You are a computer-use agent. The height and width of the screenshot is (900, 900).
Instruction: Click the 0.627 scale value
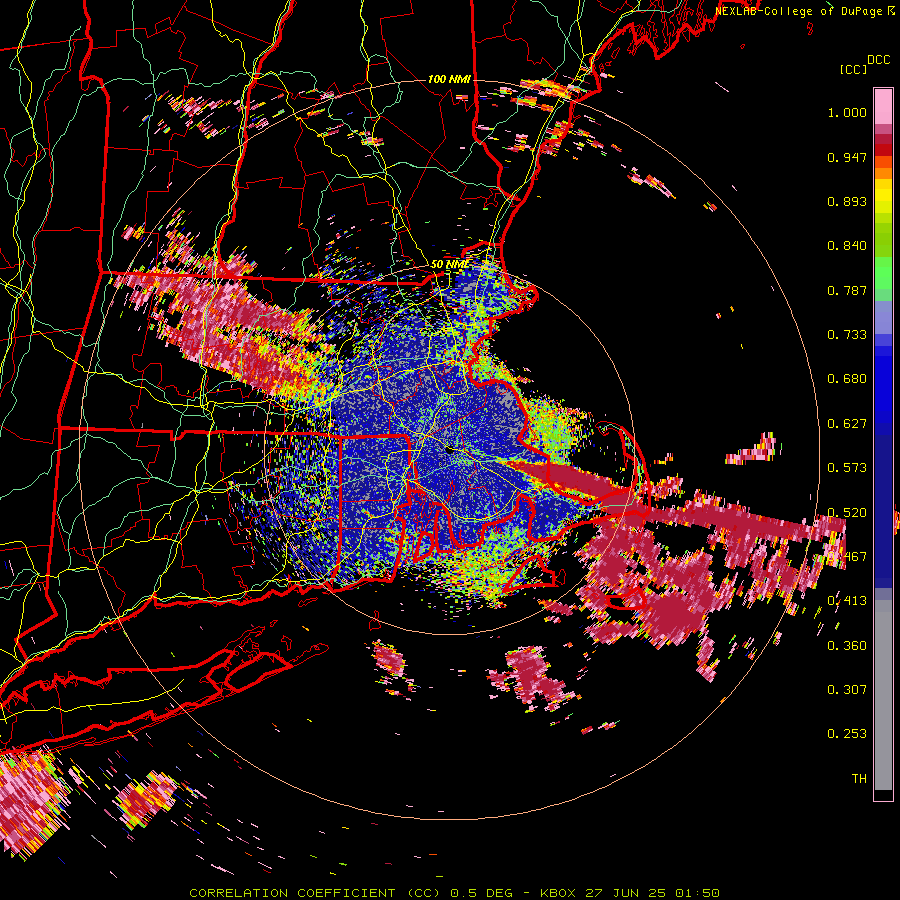click(847, 424)
